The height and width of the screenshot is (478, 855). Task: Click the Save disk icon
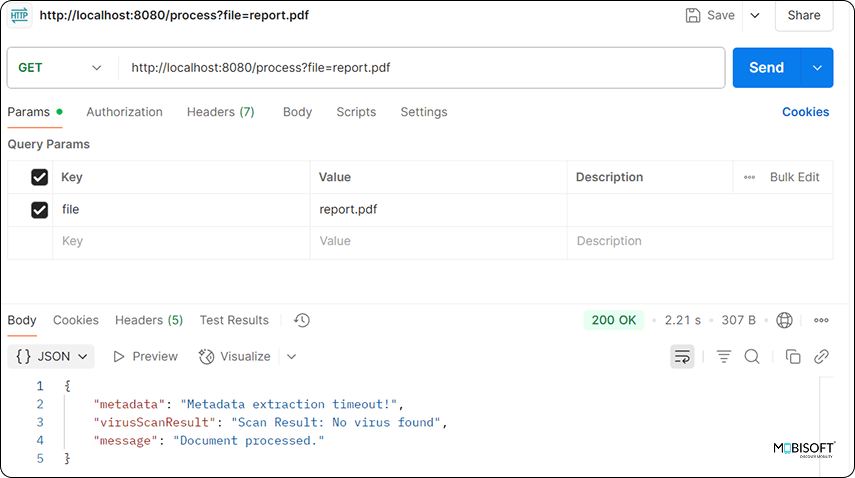(693, 15)
